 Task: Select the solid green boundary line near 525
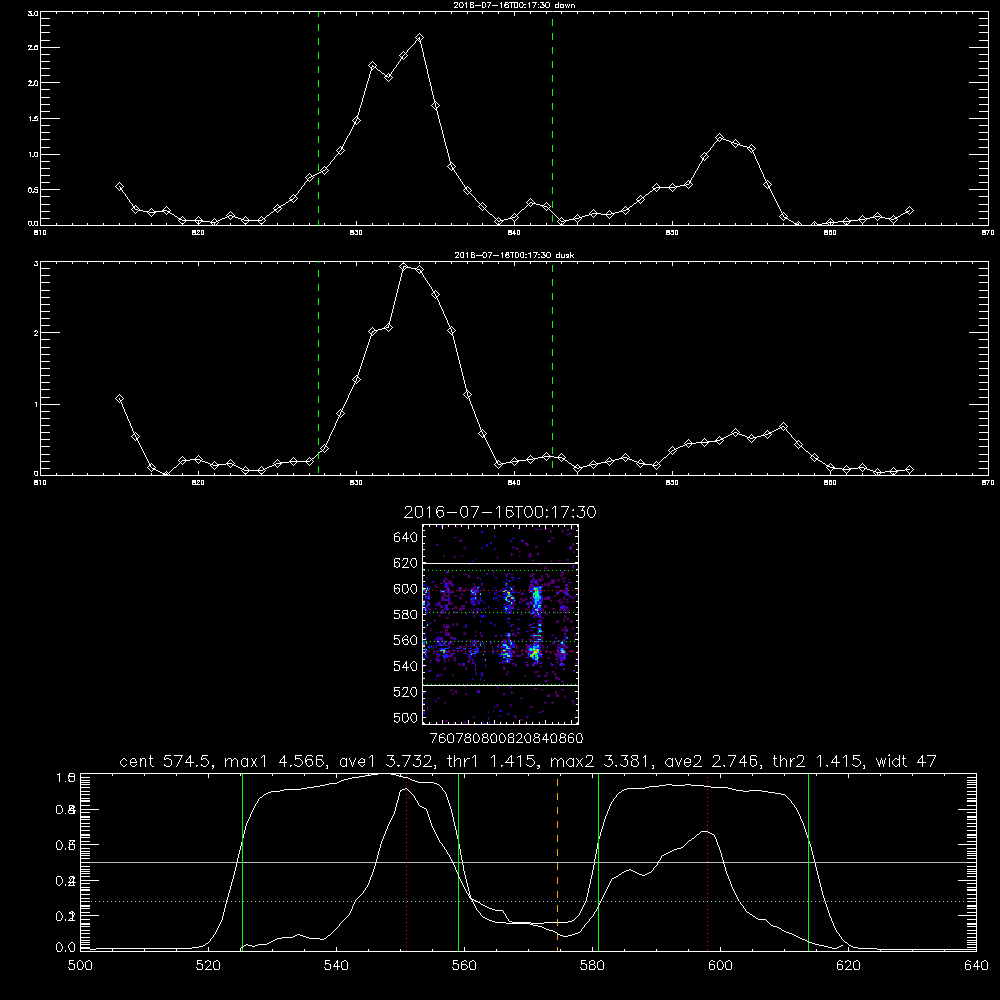[242, 862]
